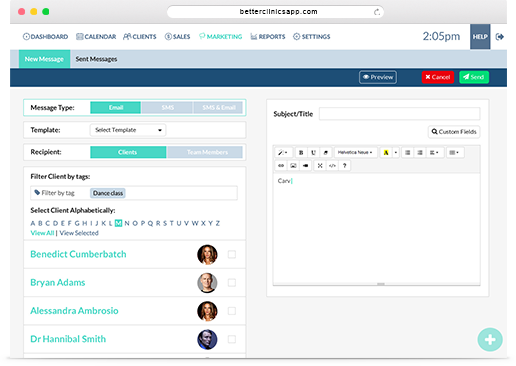Open the text color picker arrow

click(396, 152)
